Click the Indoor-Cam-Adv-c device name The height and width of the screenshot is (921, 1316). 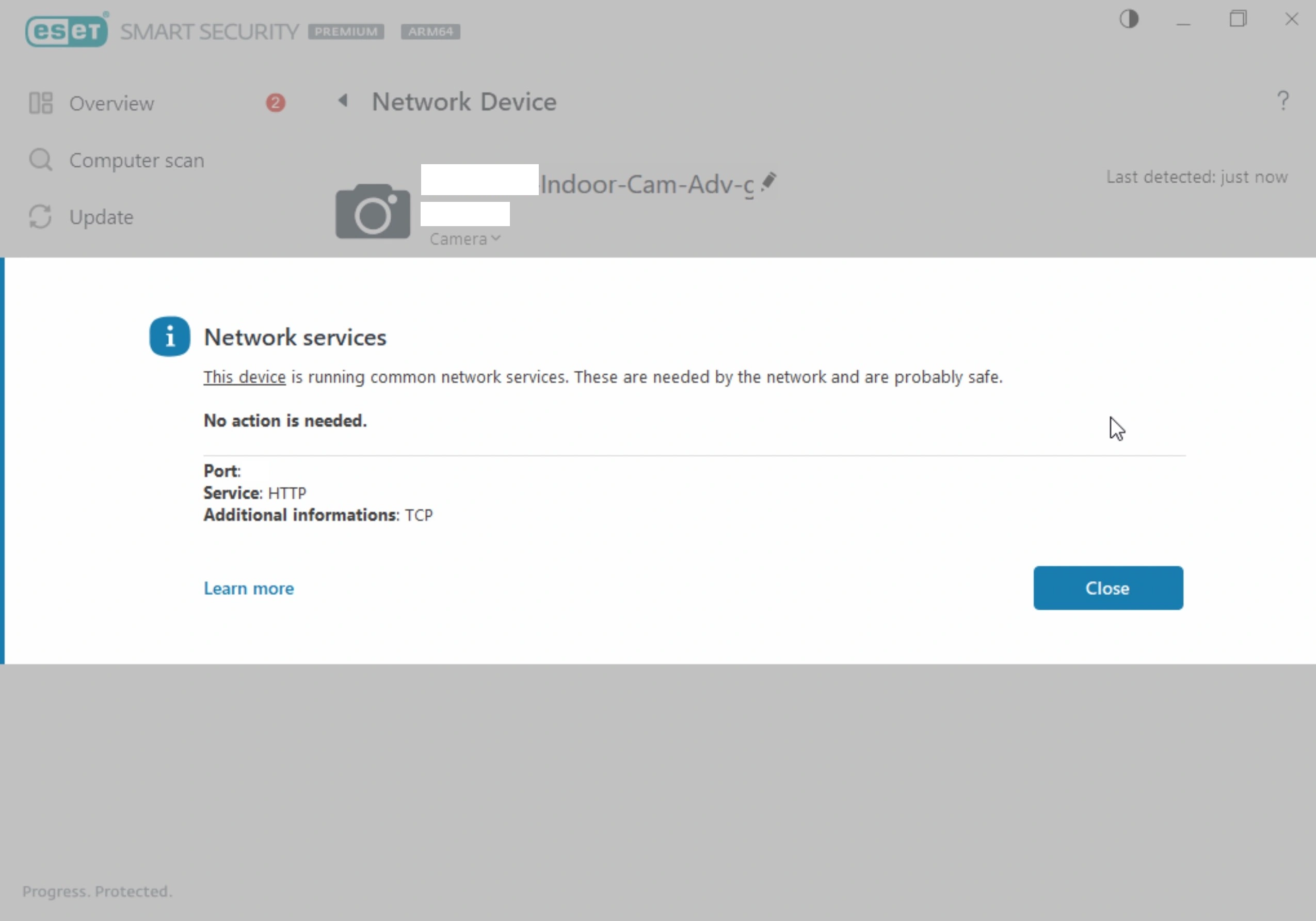[x=647, y=185]
